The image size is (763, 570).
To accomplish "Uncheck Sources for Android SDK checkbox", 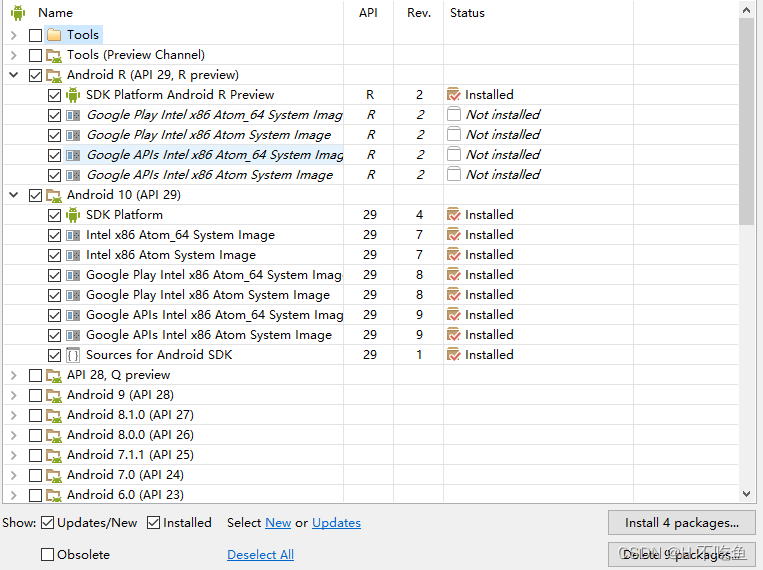I will 54,355.
